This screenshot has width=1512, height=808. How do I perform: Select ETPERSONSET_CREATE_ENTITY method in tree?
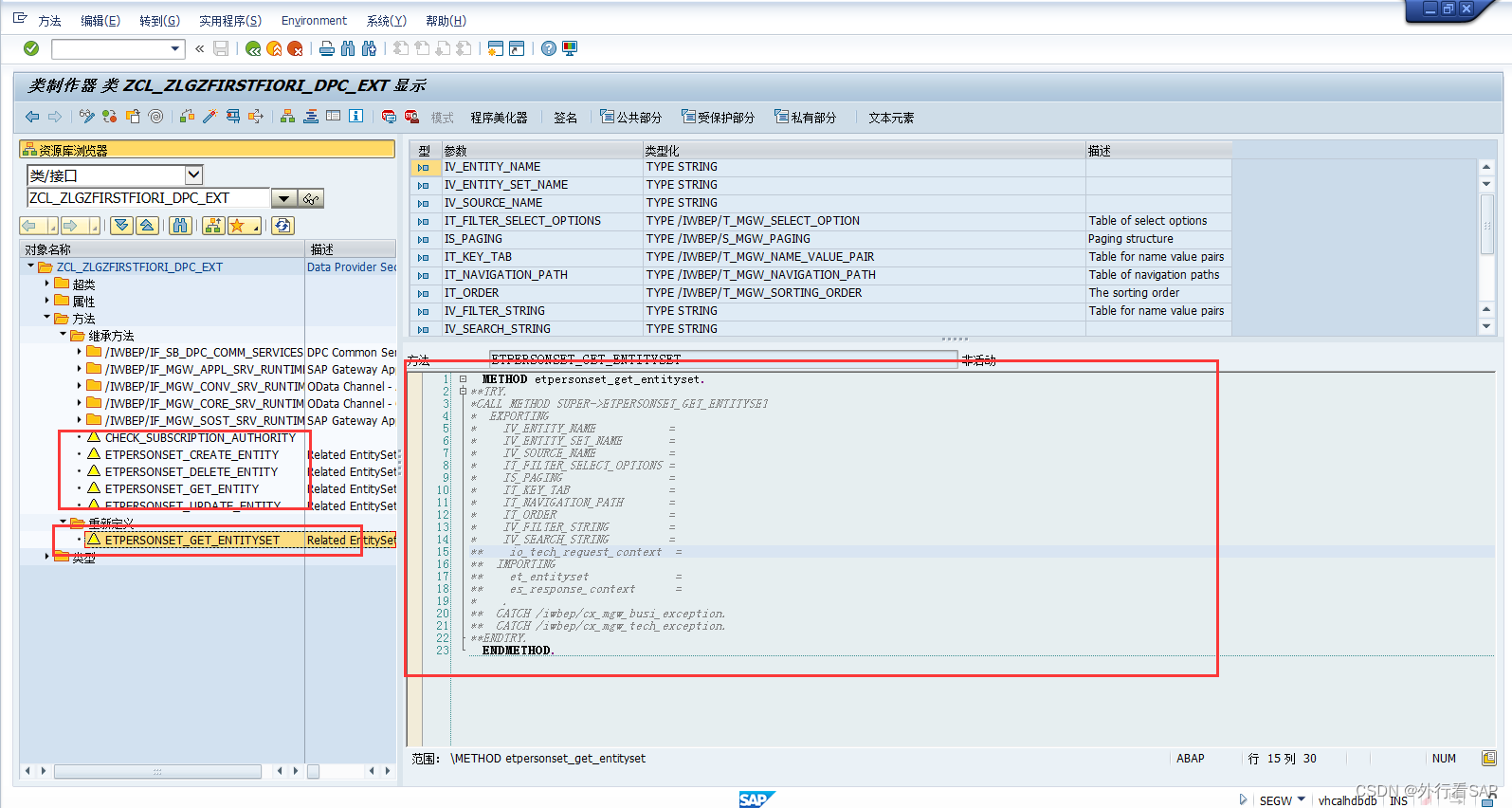point(191,455)
